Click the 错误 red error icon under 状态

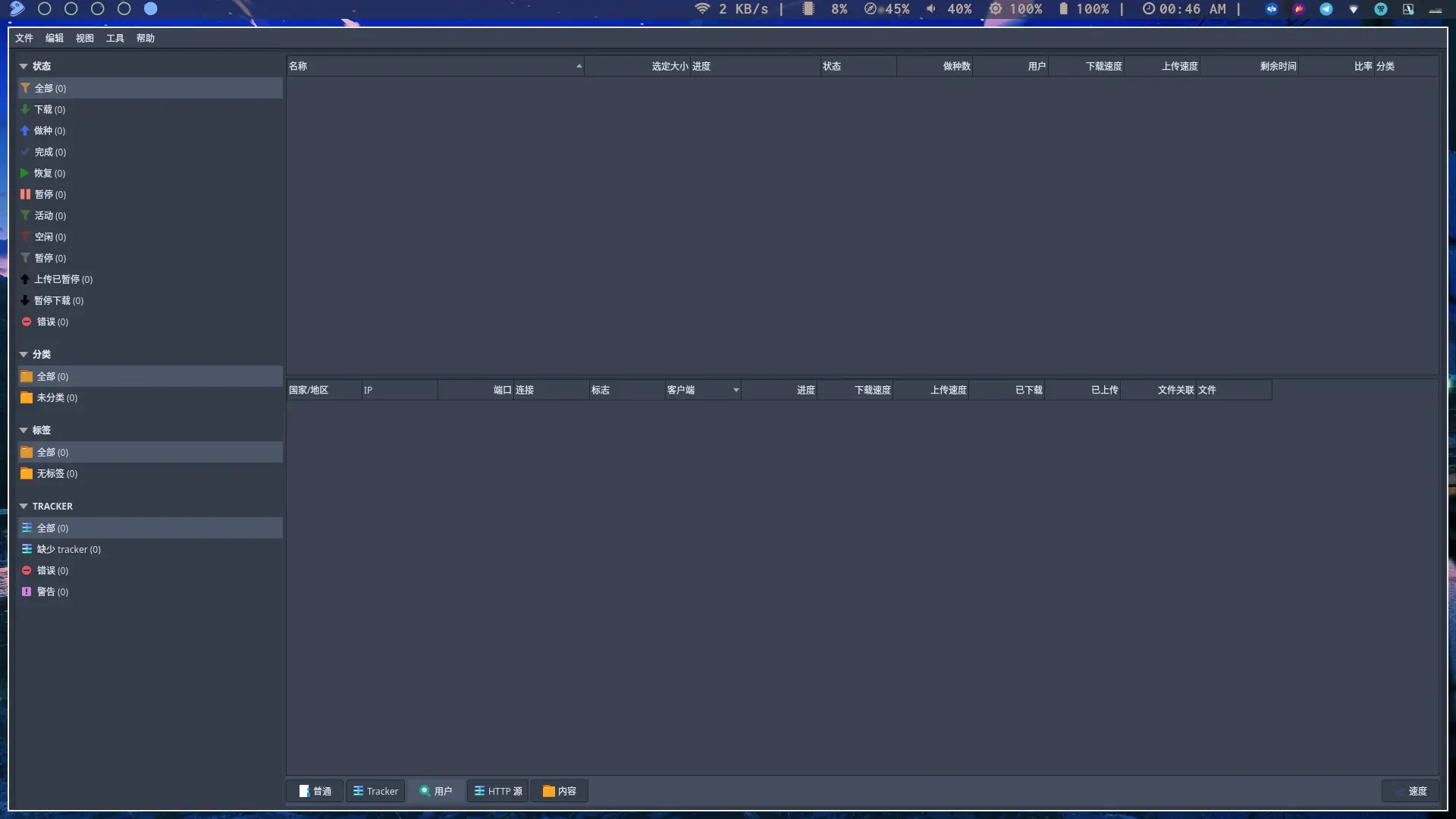point(27,322)
